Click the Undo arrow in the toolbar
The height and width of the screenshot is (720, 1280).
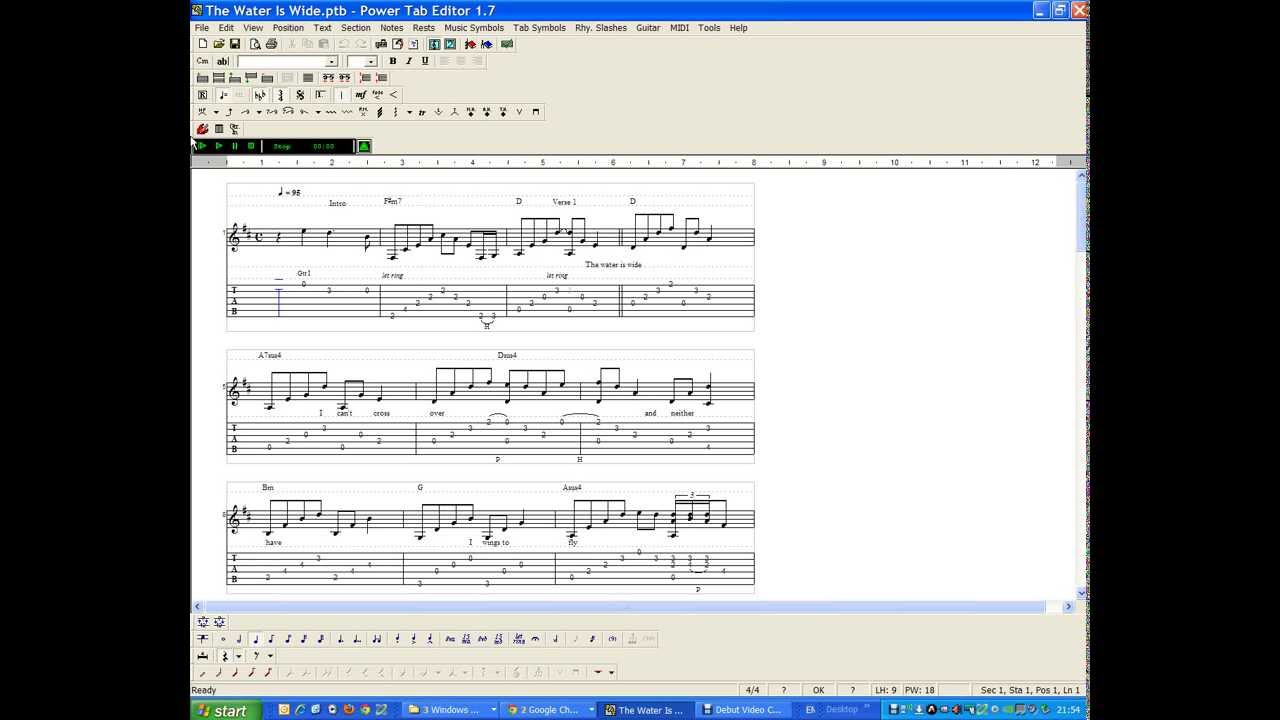point(345,44)
